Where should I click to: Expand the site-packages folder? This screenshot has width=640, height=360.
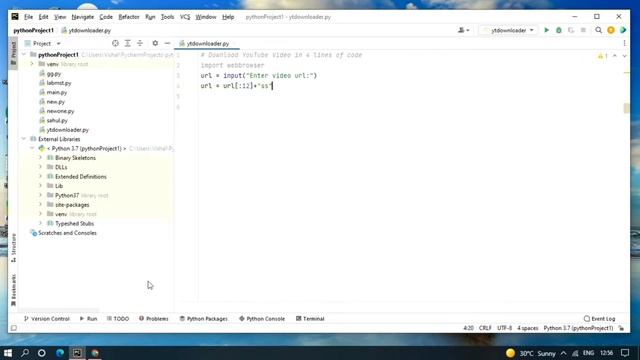pos(40,204)
